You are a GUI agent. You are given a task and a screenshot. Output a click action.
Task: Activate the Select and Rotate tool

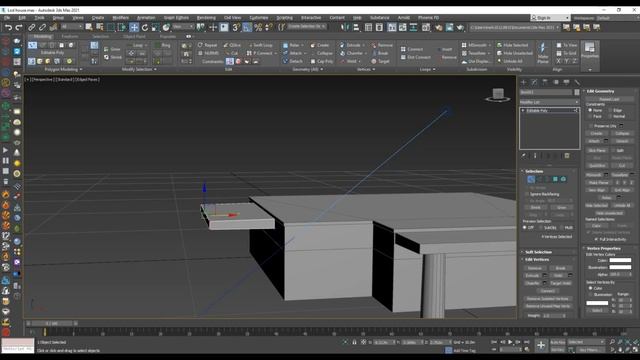click(144, 27)
